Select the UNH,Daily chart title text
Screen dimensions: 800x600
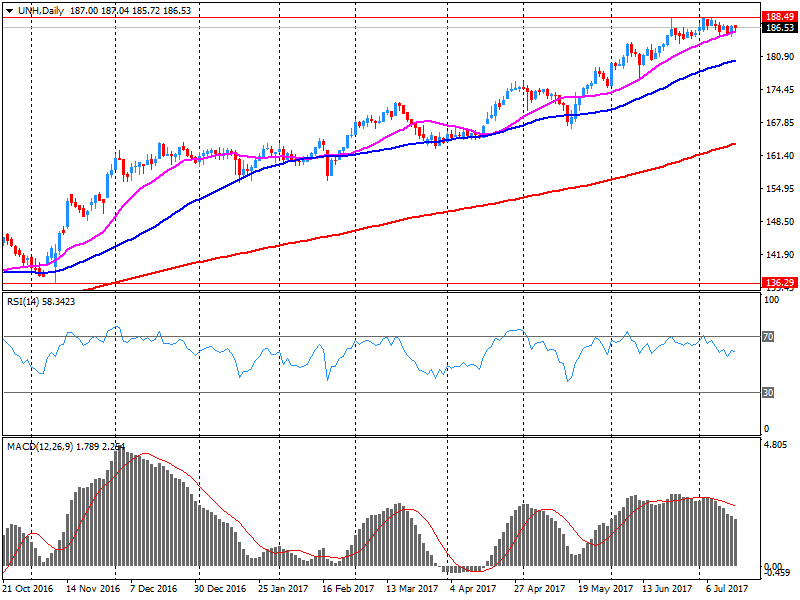[41, 11]
